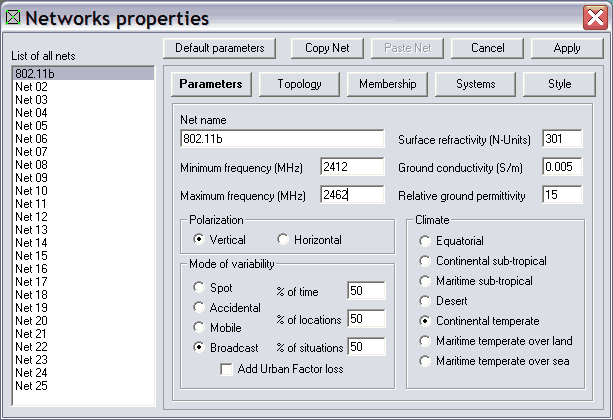Click the Ground conductivity field
The image size is (613, 420).
[x=562, y=167]
